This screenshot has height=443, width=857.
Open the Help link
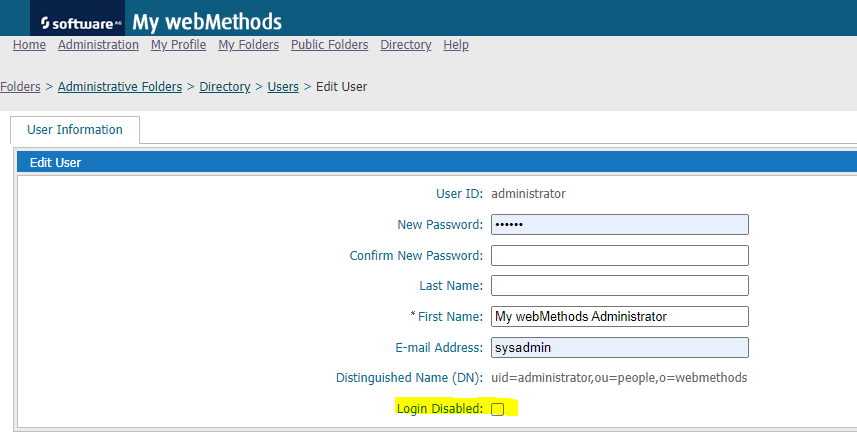pyautogui.click(x=456, y=45)
